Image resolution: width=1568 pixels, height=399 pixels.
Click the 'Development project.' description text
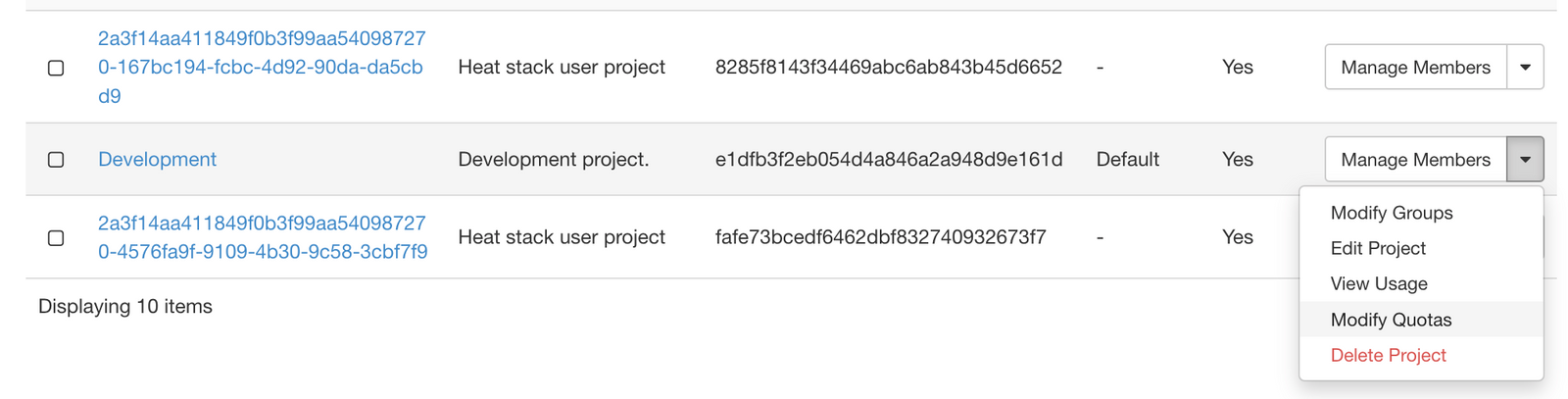[x=553, y=159]
